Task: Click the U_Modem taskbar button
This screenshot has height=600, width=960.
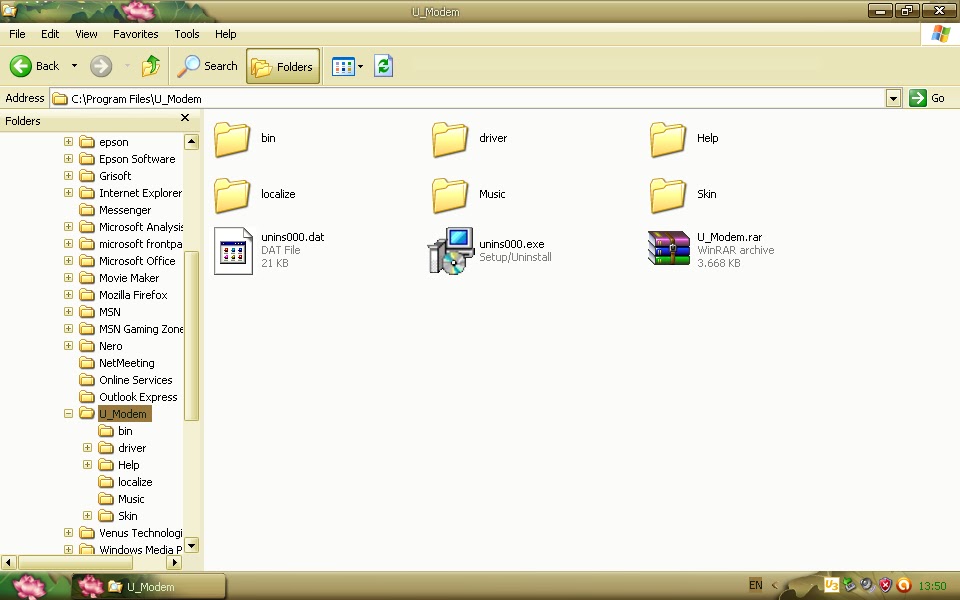Action: click(x=149, y=587)
